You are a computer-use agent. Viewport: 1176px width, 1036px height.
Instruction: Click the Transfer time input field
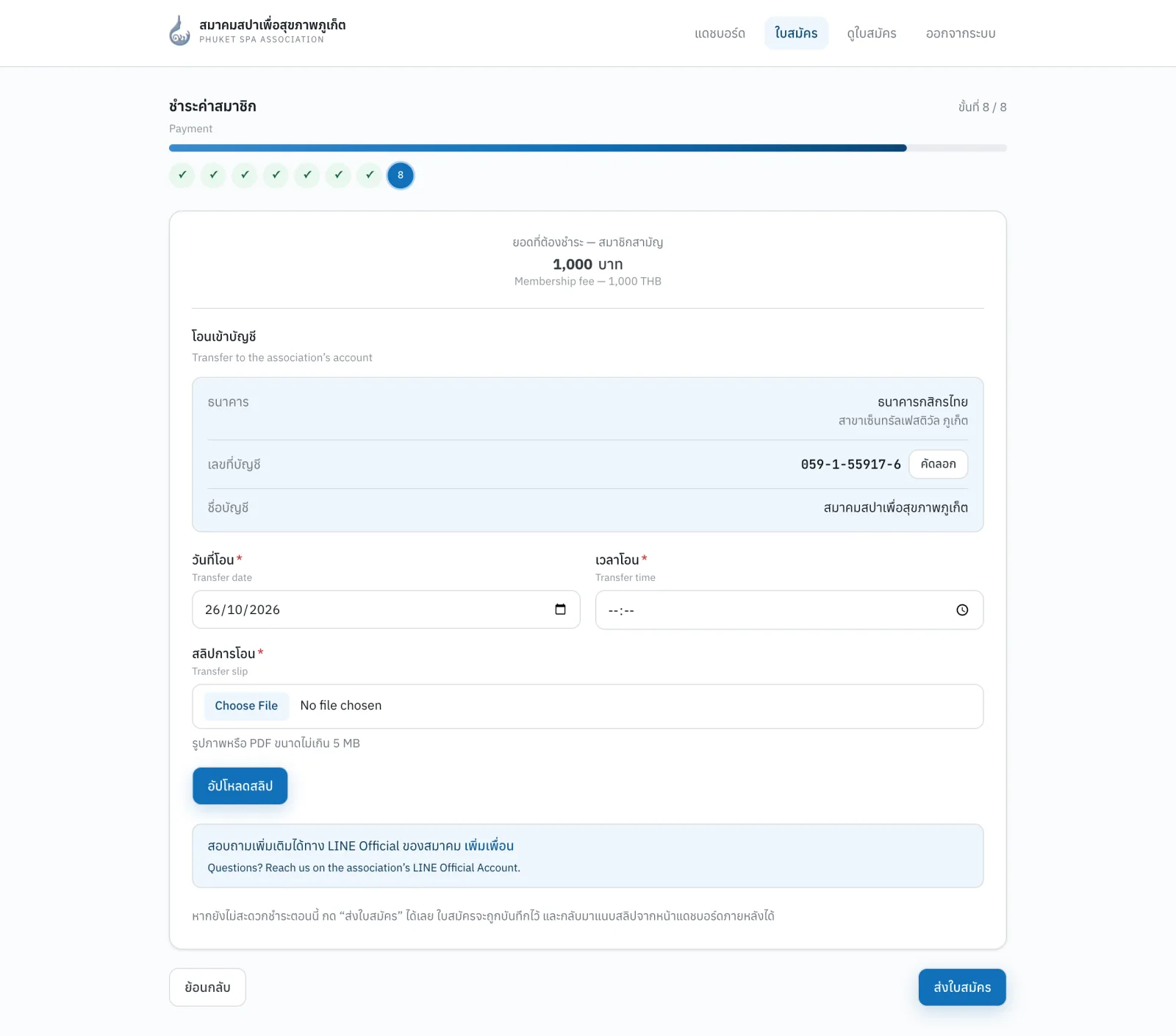(789, 610)
